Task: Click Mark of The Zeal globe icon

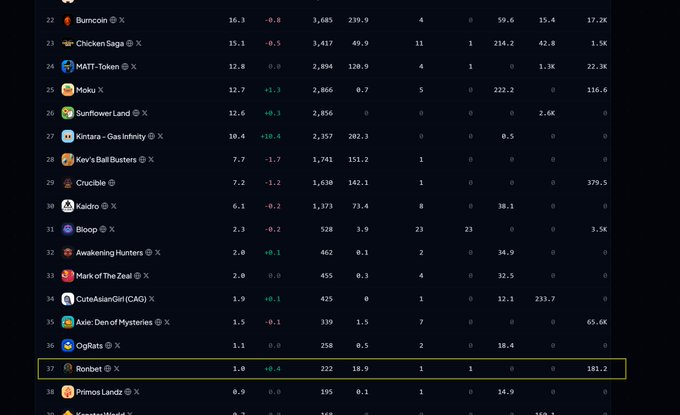Action: tap(137, 276)
